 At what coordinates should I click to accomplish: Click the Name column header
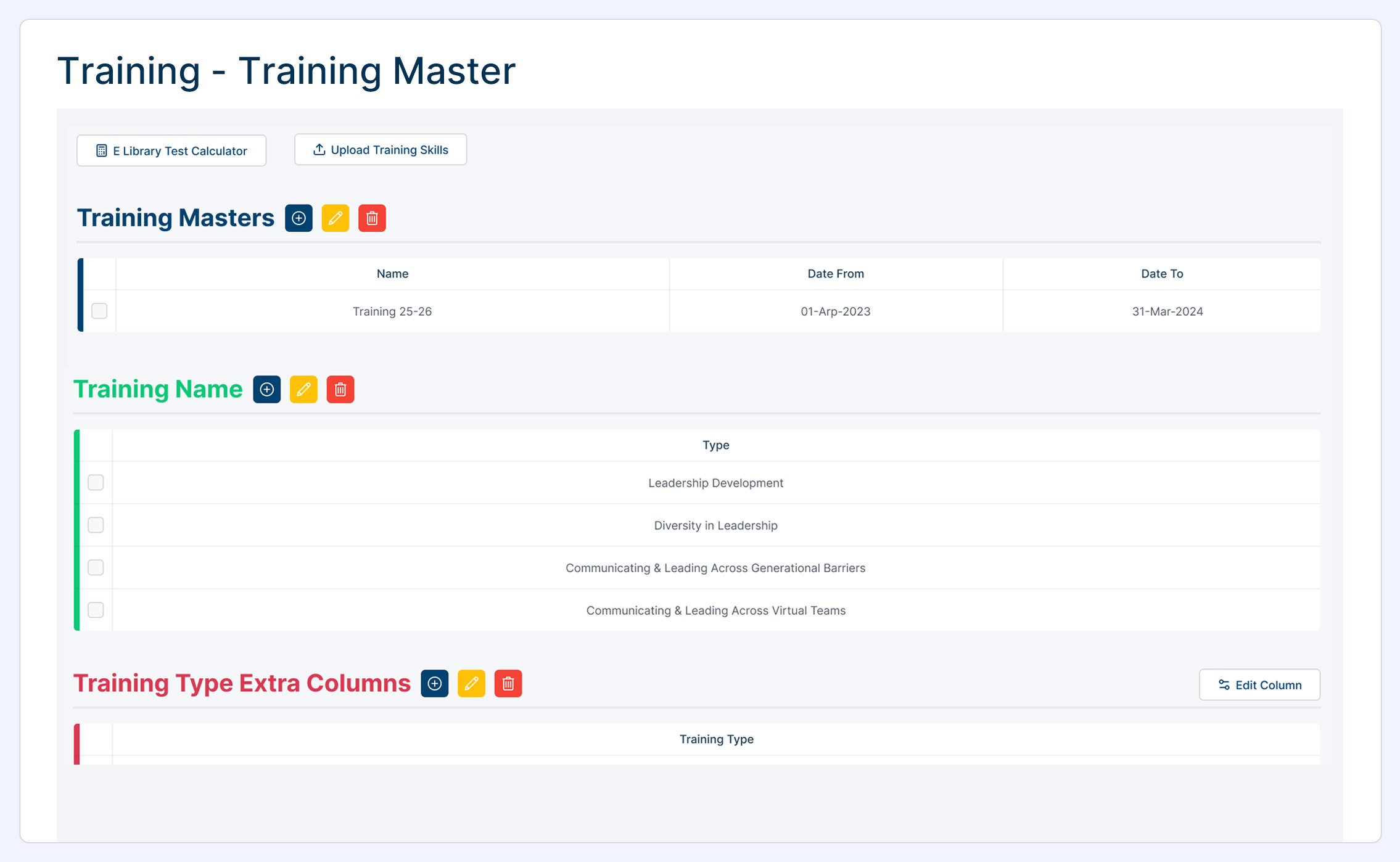point(392,274)
